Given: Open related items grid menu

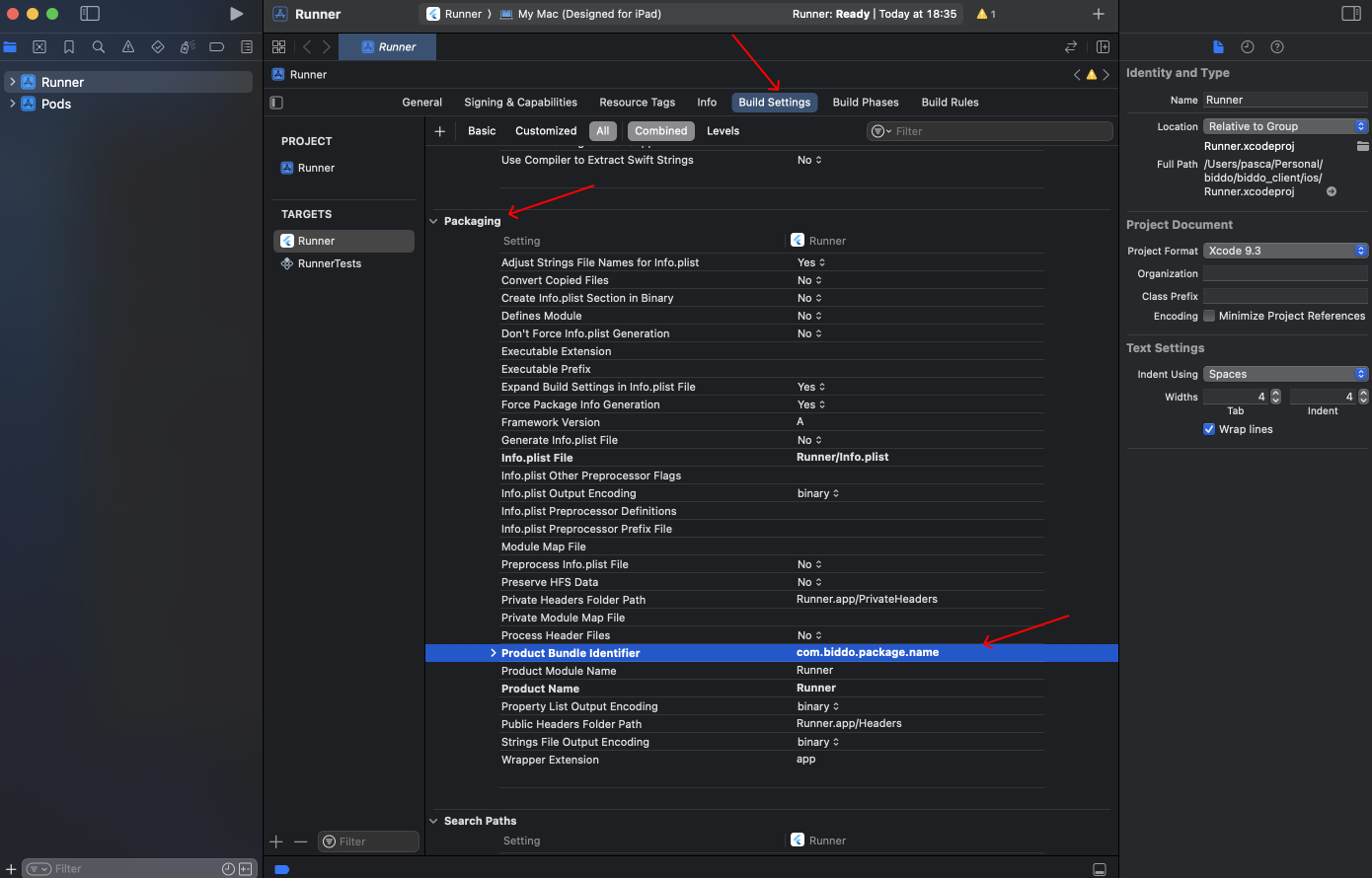Looking at the screenshot, I should 279,46.
